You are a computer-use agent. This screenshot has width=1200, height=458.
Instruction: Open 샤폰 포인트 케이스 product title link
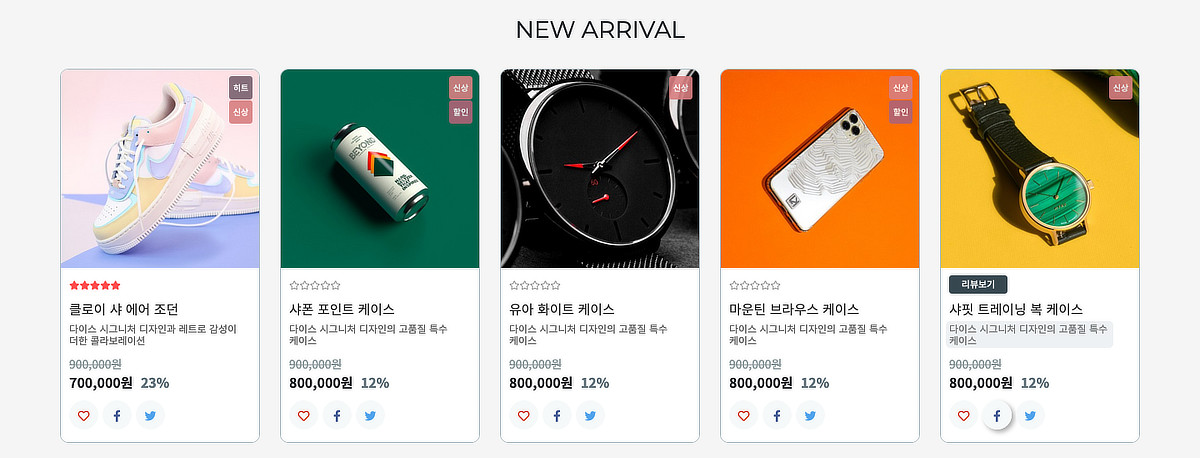[x=342, y=309]
